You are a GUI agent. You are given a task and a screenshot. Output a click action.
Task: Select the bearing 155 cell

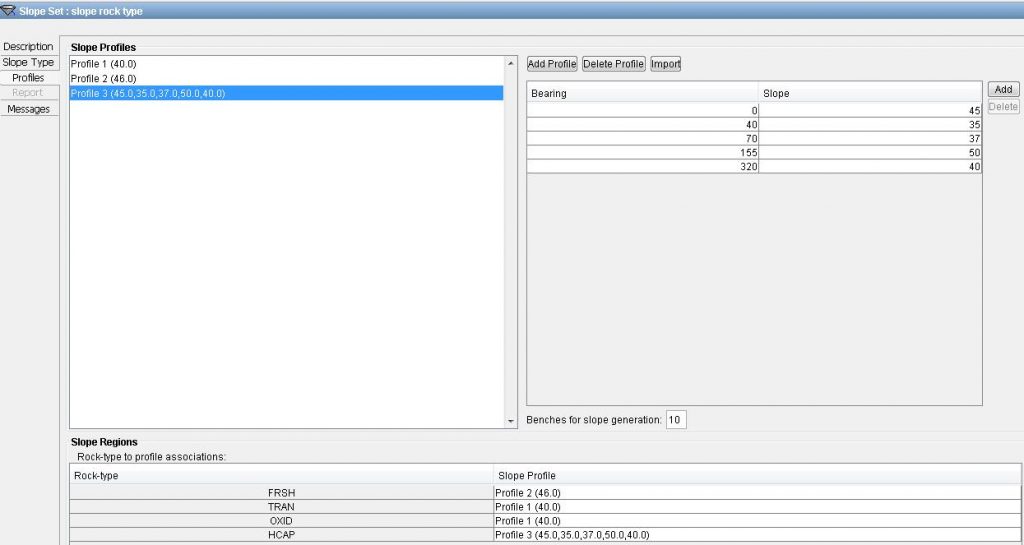[x=642, y=153]
